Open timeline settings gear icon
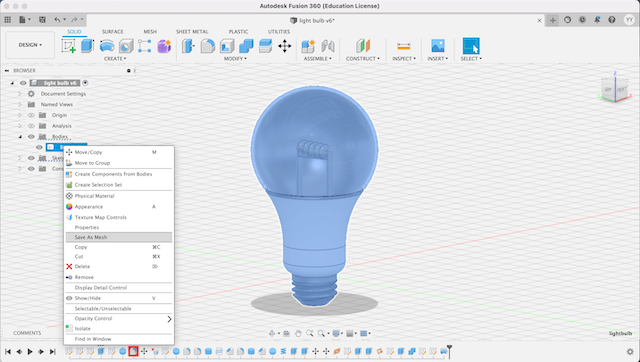Screen dimensions: 640x362 pyautogui.click(x=631, y=351)
